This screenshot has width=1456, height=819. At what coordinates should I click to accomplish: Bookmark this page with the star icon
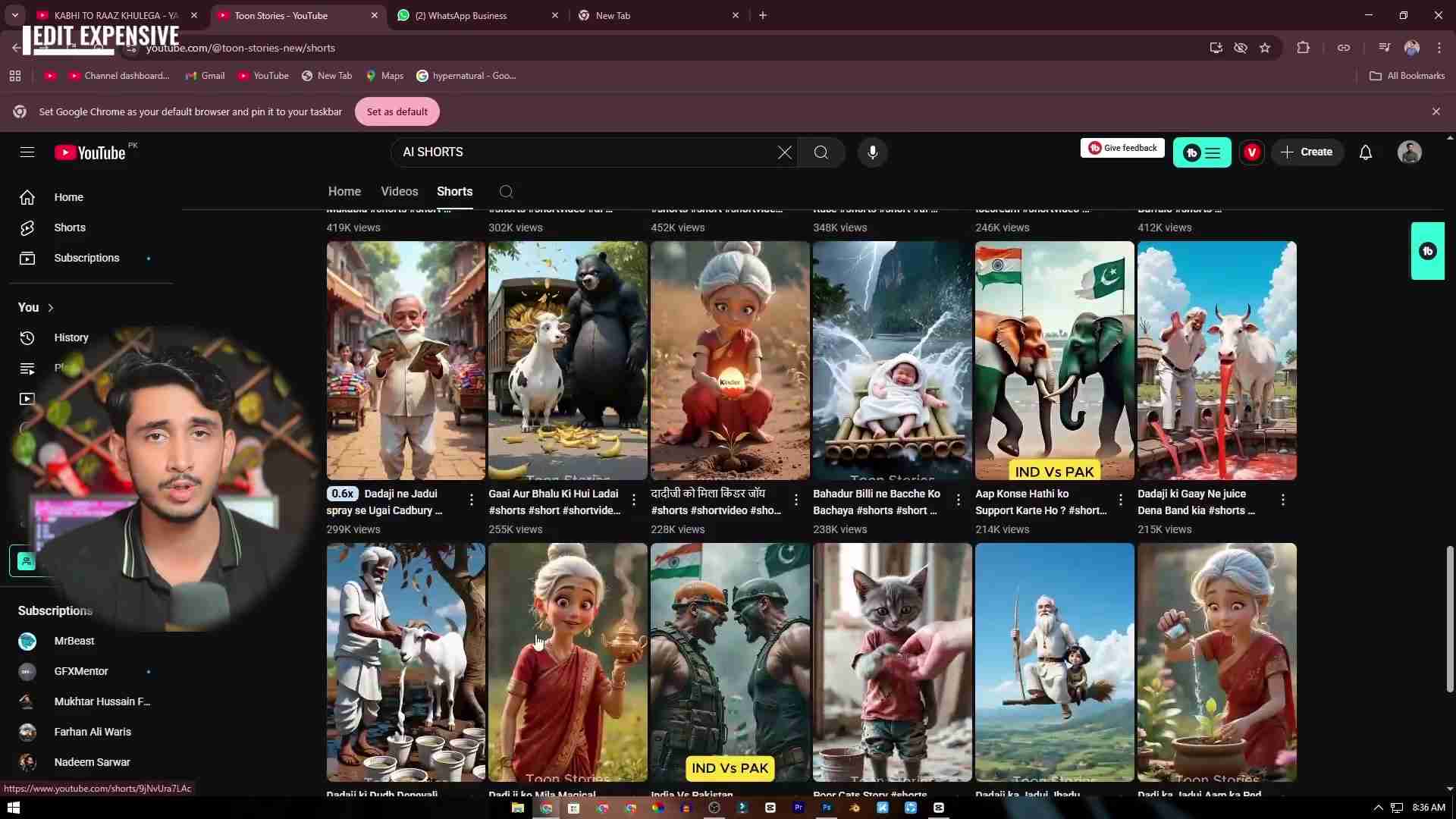click(x=1265, y=48)
